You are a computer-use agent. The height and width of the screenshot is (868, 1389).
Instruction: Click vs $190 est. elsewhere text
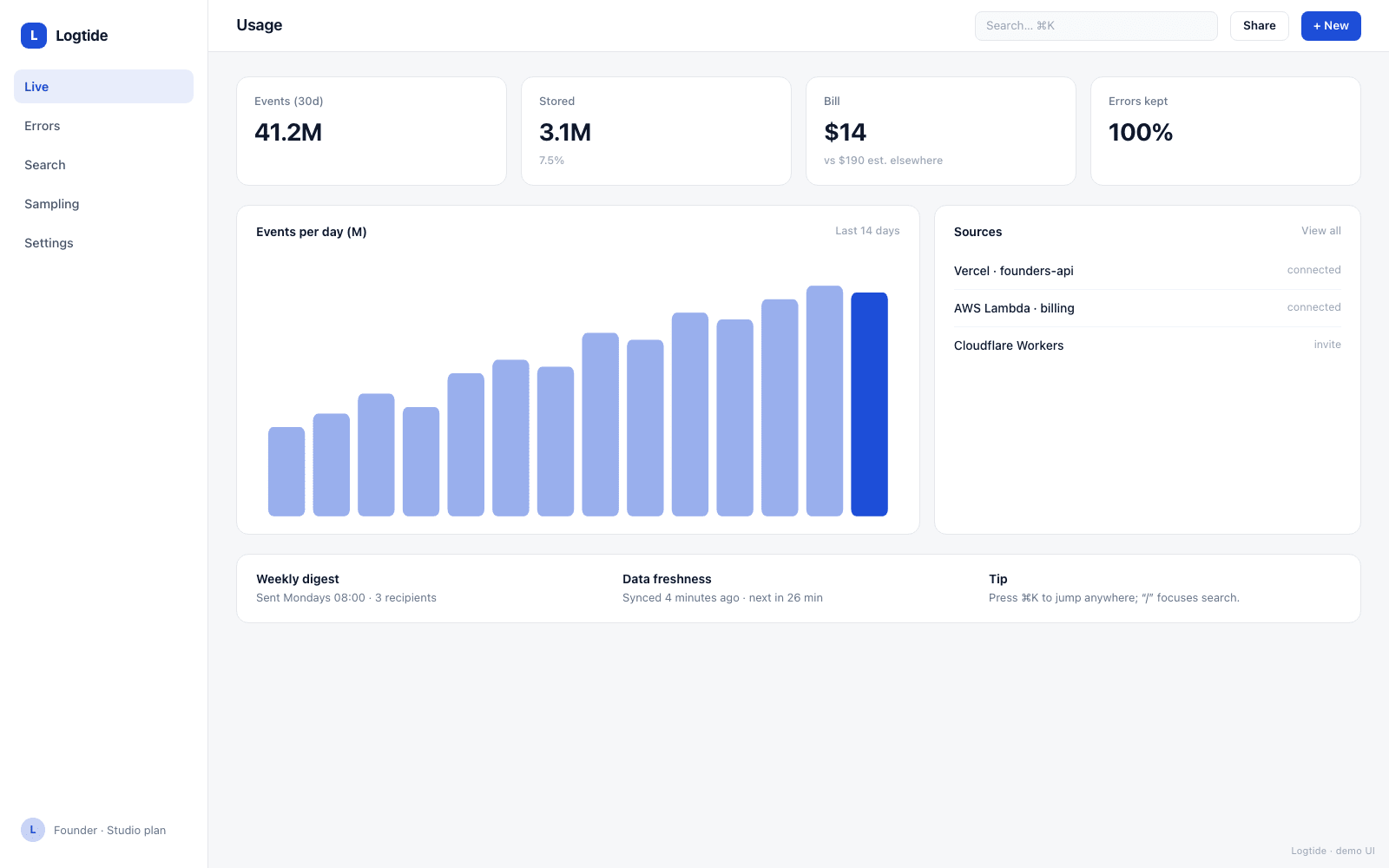883,161
